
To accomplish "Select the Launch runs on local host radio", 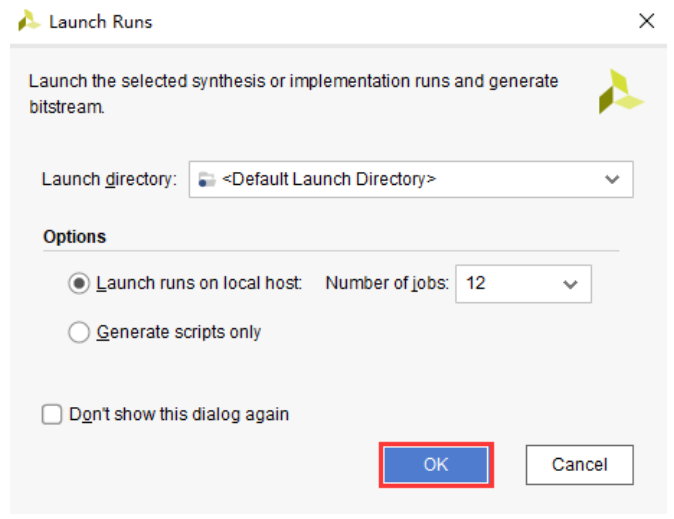I will pyautogui.click(x=79, y=283).
